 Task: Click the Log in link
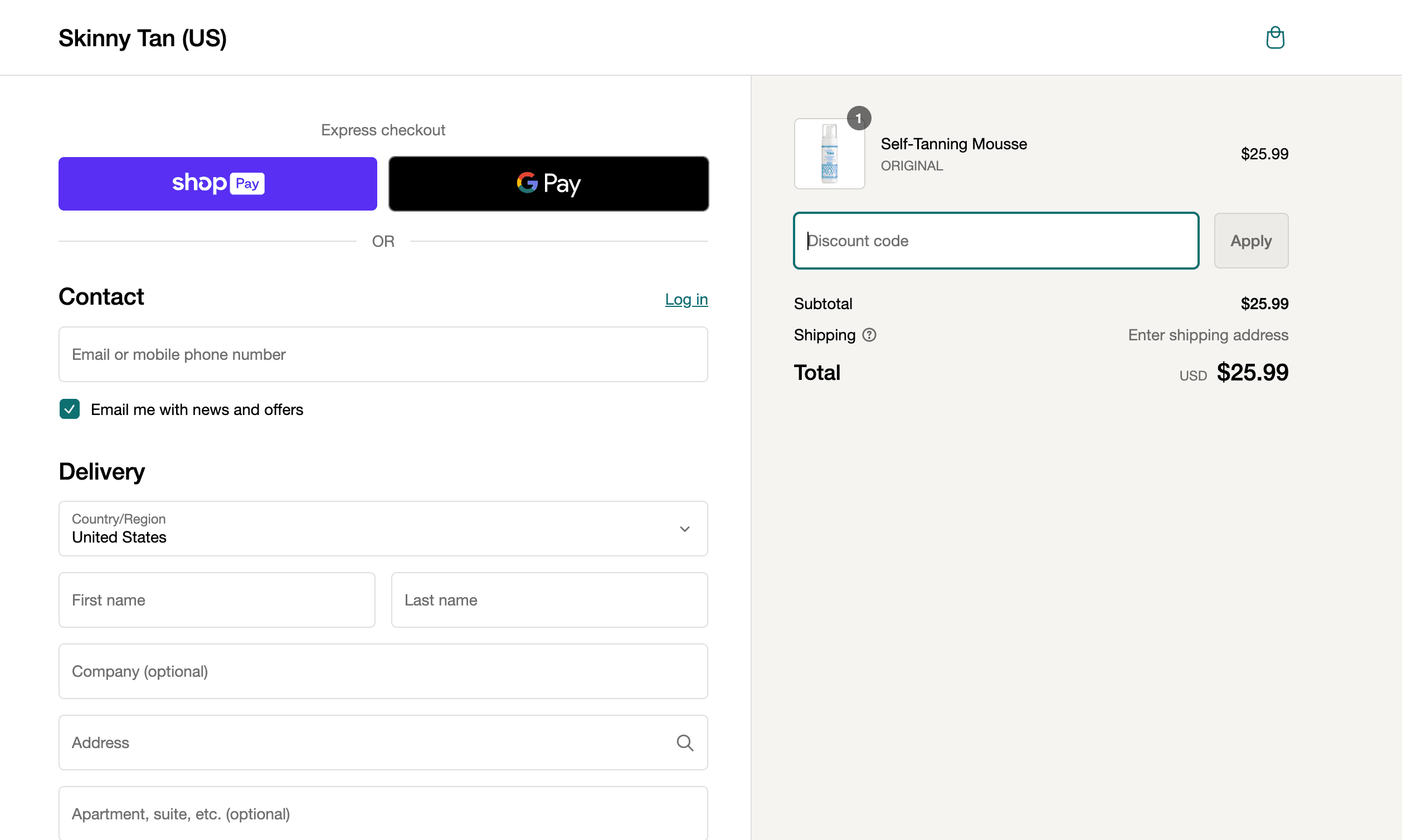pyautogui.click(x=687, y=300)
